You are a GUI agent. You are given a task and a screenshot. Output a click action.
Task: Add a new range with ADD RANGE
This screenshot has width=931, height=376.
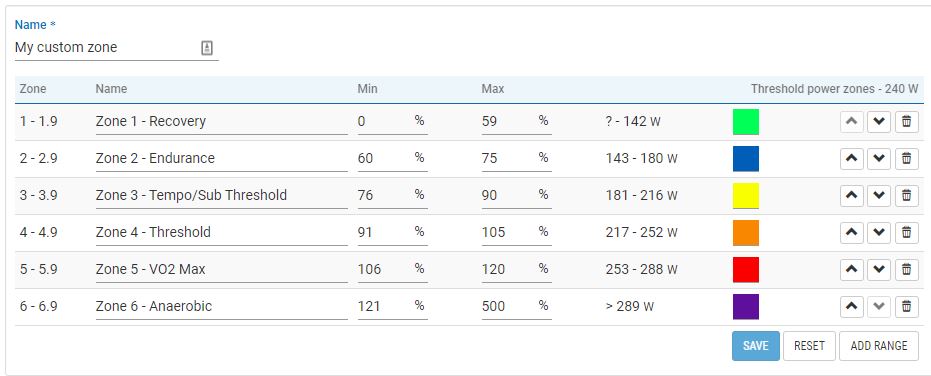[x=879, y=346]
